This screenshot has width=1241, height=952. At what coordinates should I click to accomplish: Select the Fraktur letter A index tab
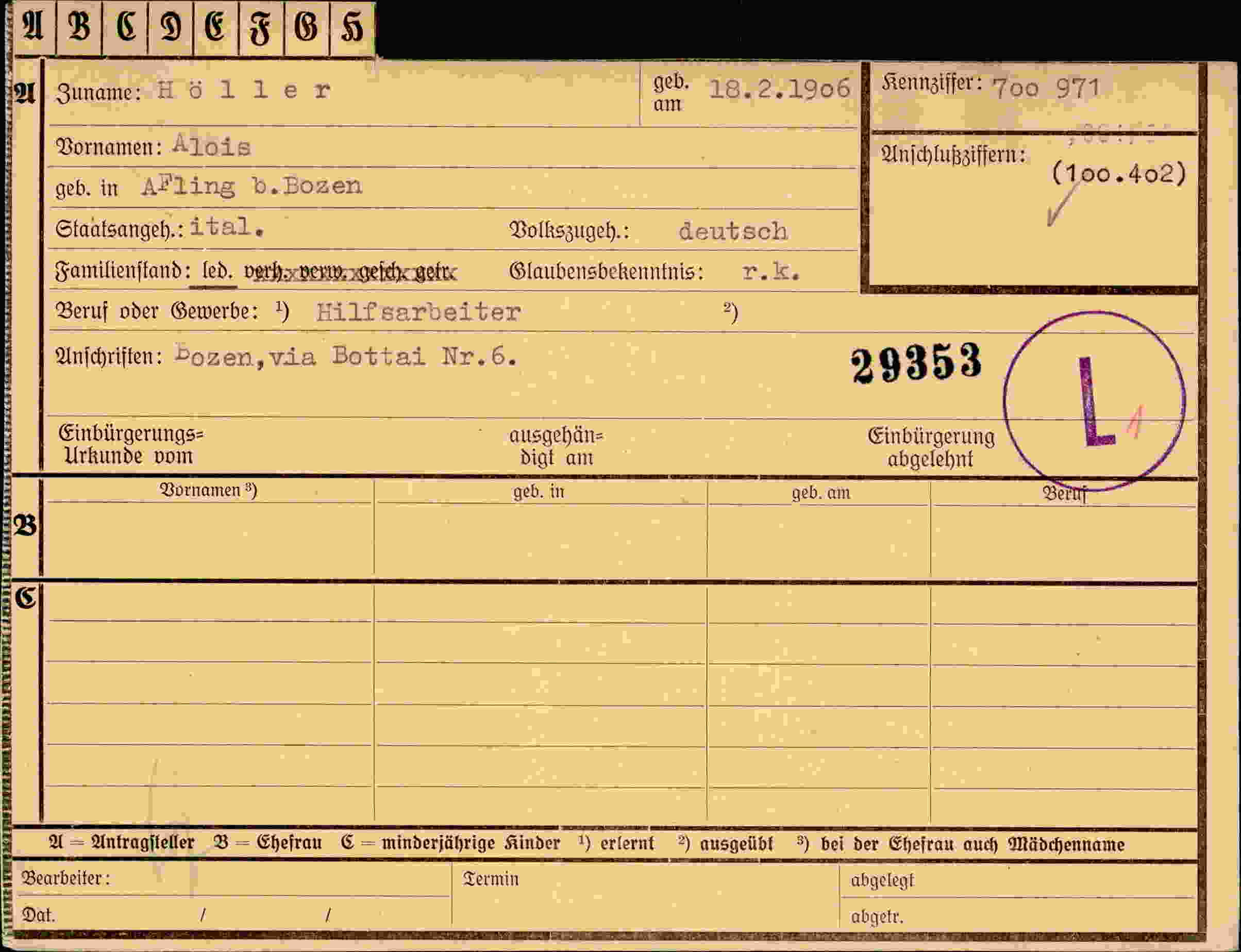click(x=33, y=28)
